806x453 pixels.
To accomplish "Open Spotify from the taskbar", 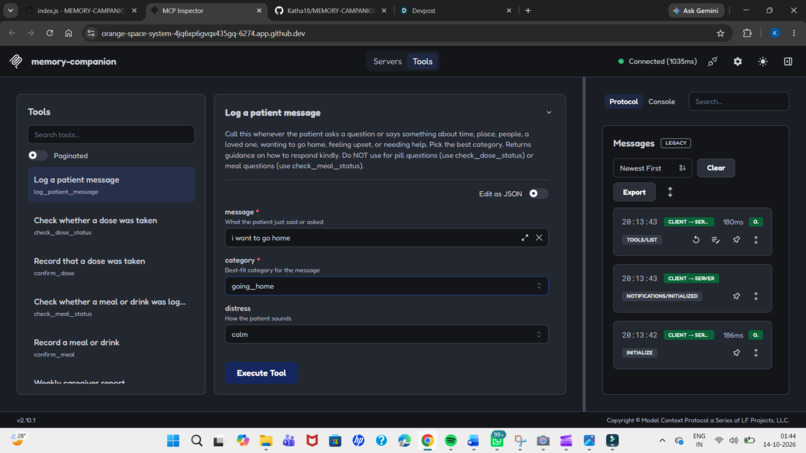I will pos(450,441).
